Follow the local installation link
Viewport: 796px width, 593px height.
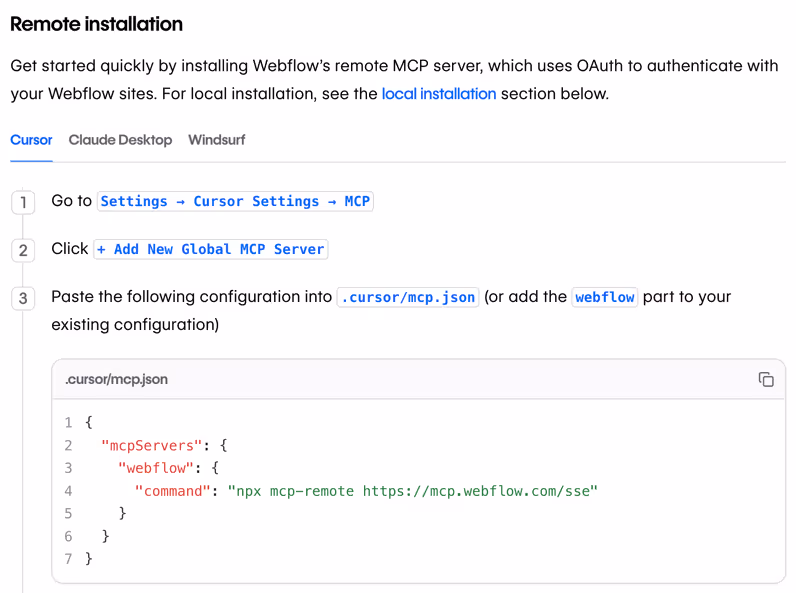(x=439, y=94)
